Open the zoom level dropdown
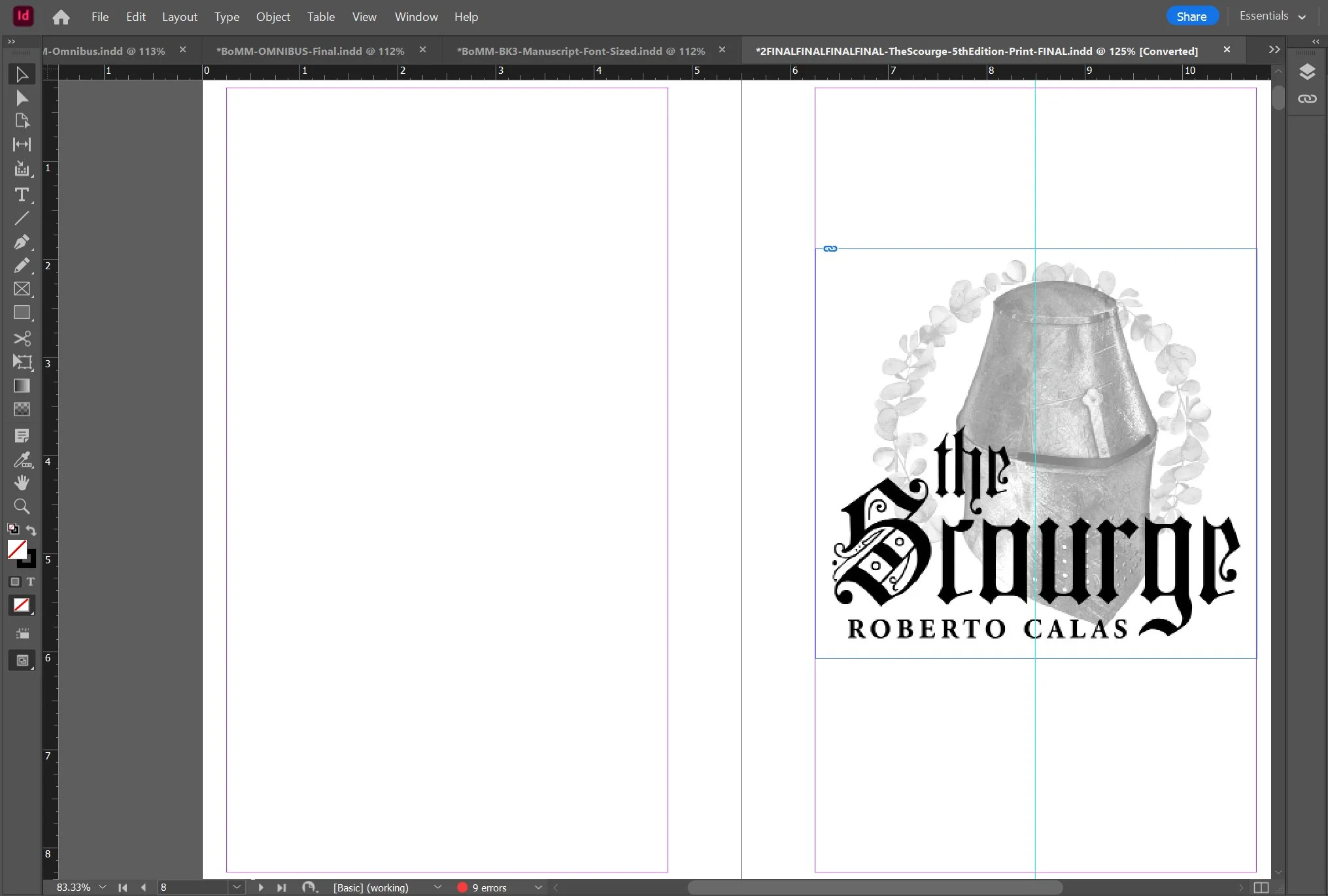1328x896 pixels. pos(102,887)
